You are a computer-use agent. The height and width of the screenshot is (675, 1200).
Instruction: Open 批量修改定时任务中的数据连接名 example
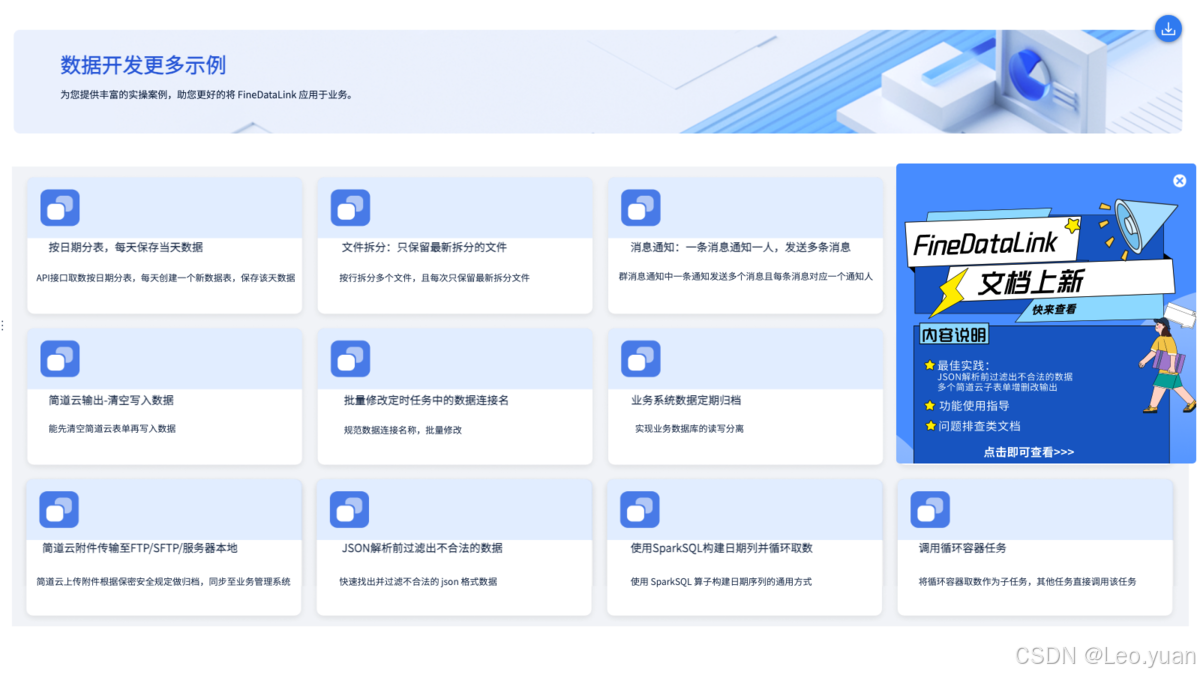[427, 400]
